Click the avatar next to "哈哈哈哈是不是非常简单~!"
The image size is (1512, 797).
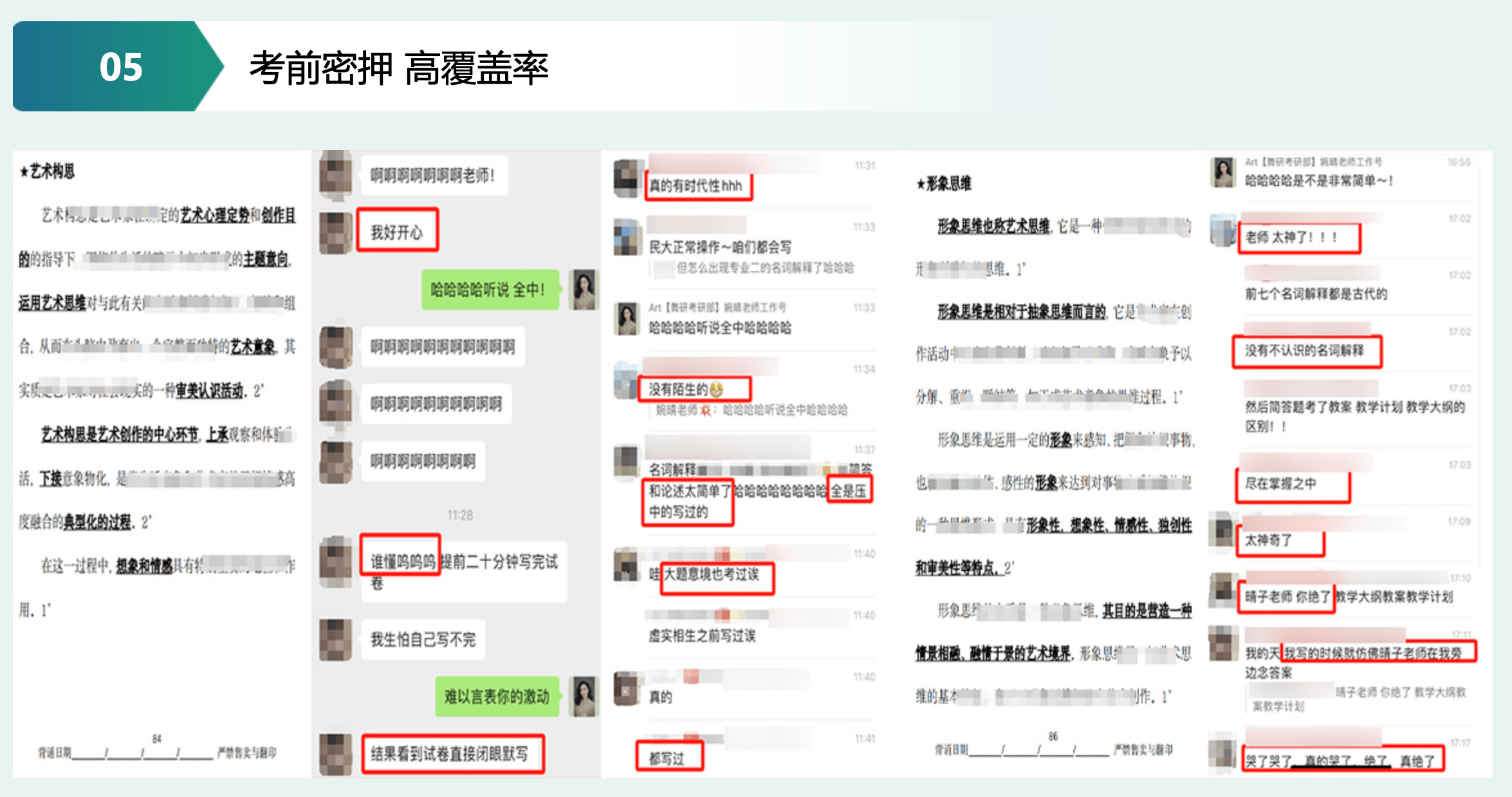point(1223,172)
